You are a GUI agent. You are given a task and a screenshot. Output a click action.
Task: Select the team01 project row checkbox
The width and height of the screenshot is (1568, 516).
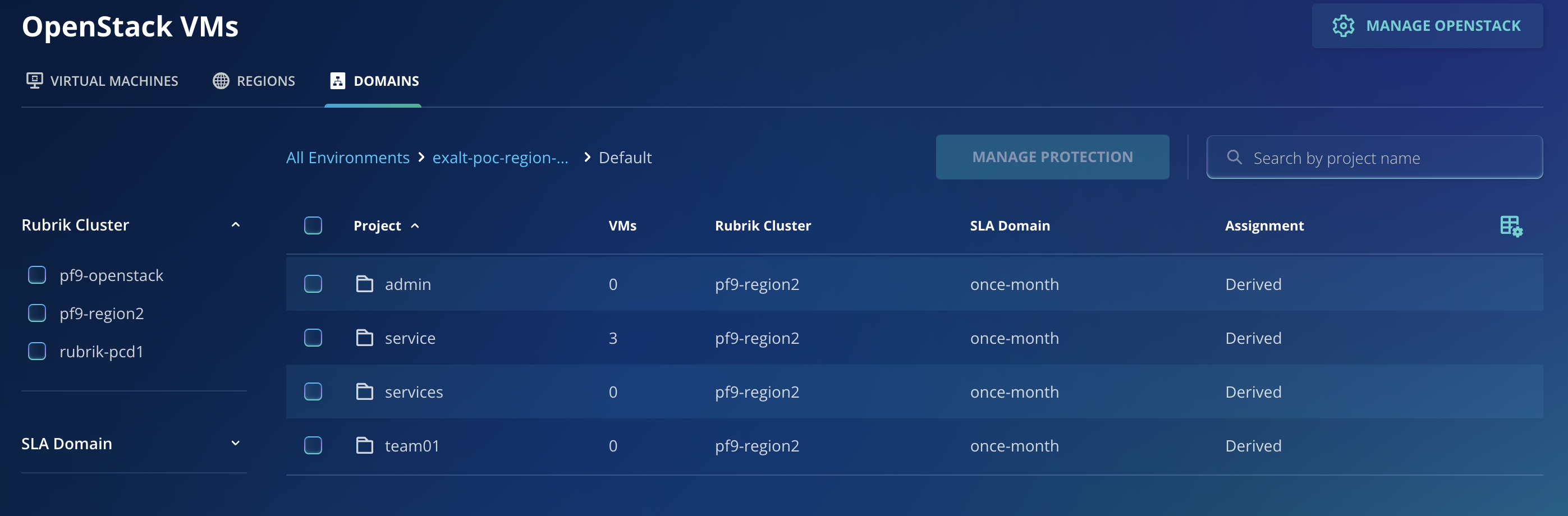tap(313, 445)
